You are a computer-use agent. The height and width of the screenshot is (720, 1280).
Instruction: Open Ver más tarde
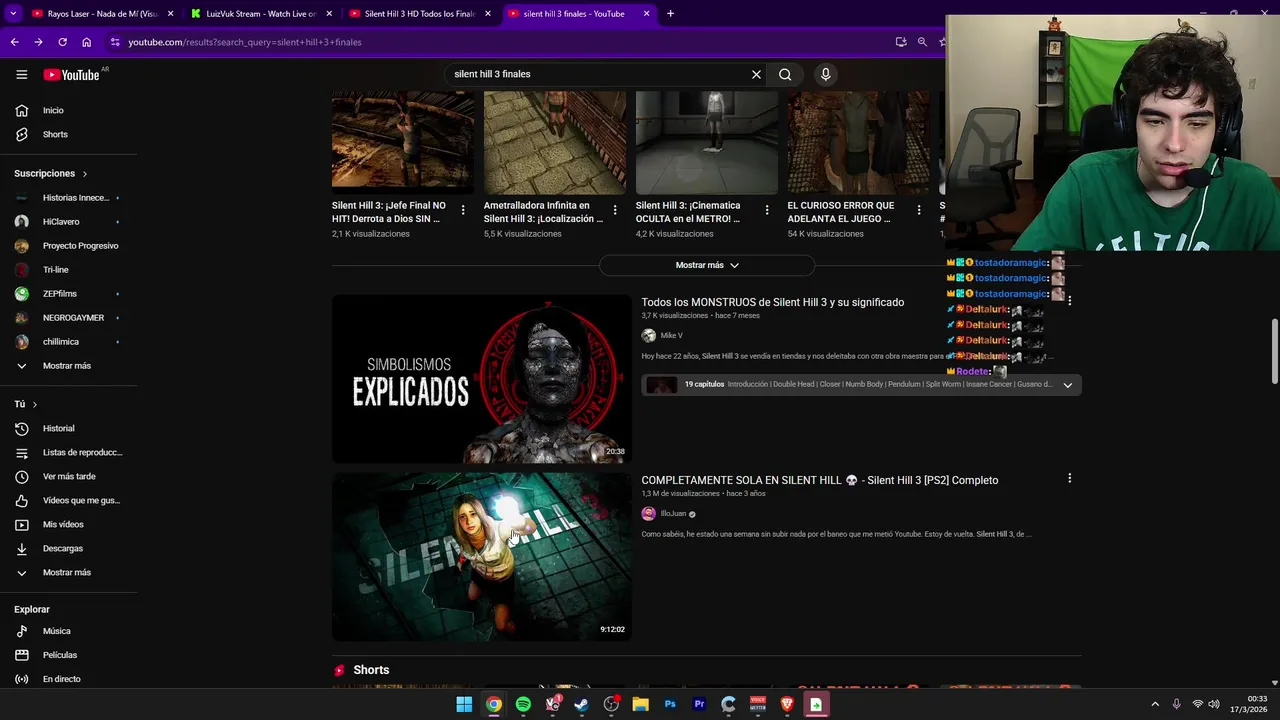[x=68, y=476]
